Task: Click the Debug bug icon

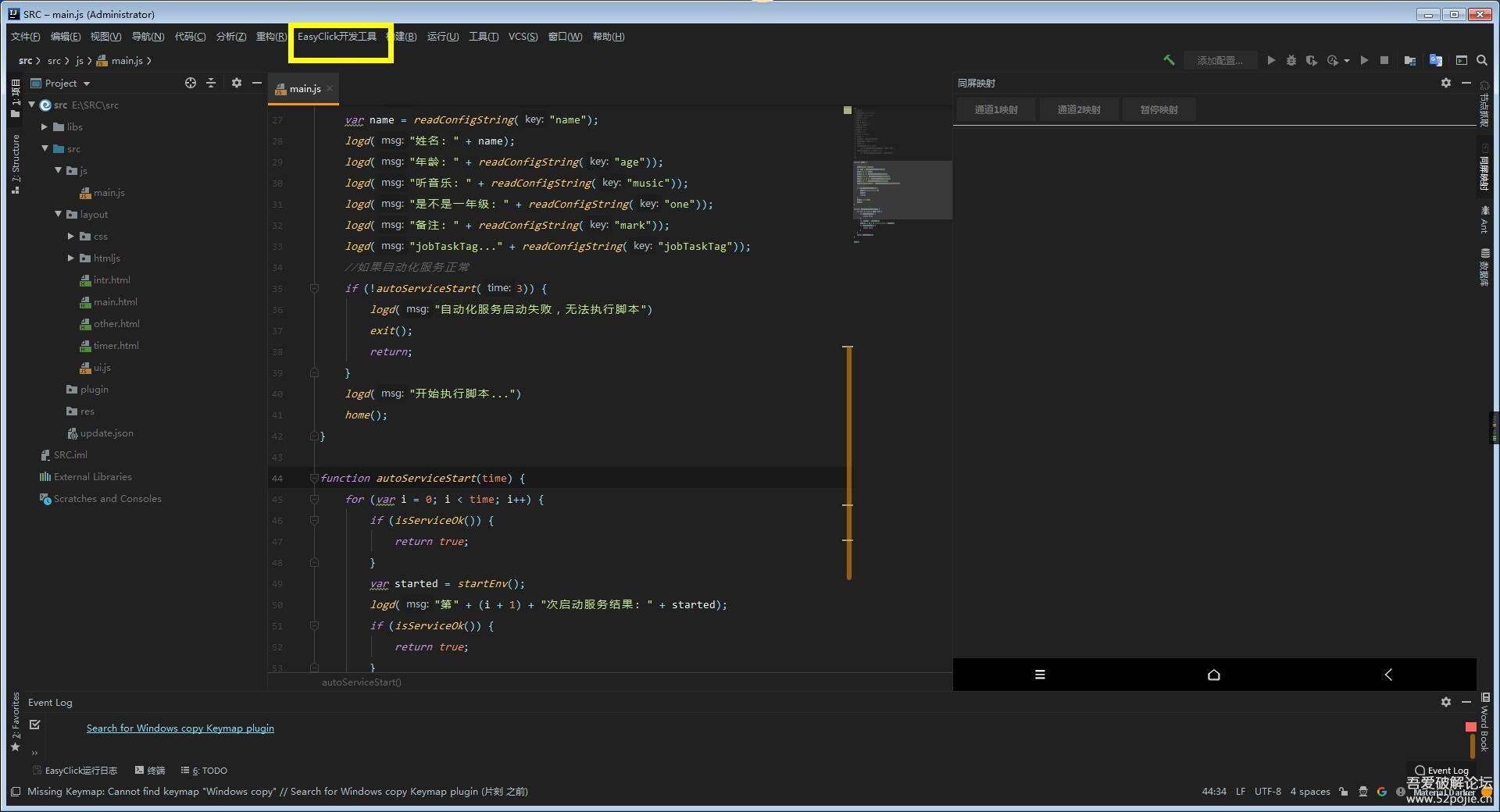Action: tap(1291, 60)
